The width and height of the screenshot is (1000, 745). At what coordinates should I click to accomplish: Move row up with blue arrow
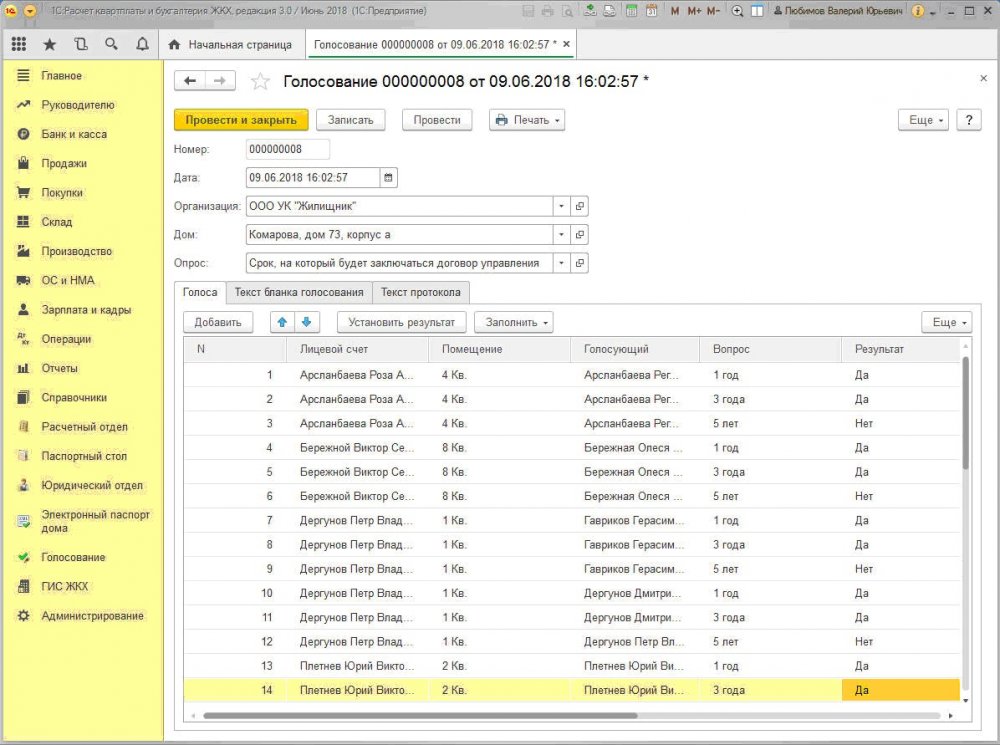[283, 322]
